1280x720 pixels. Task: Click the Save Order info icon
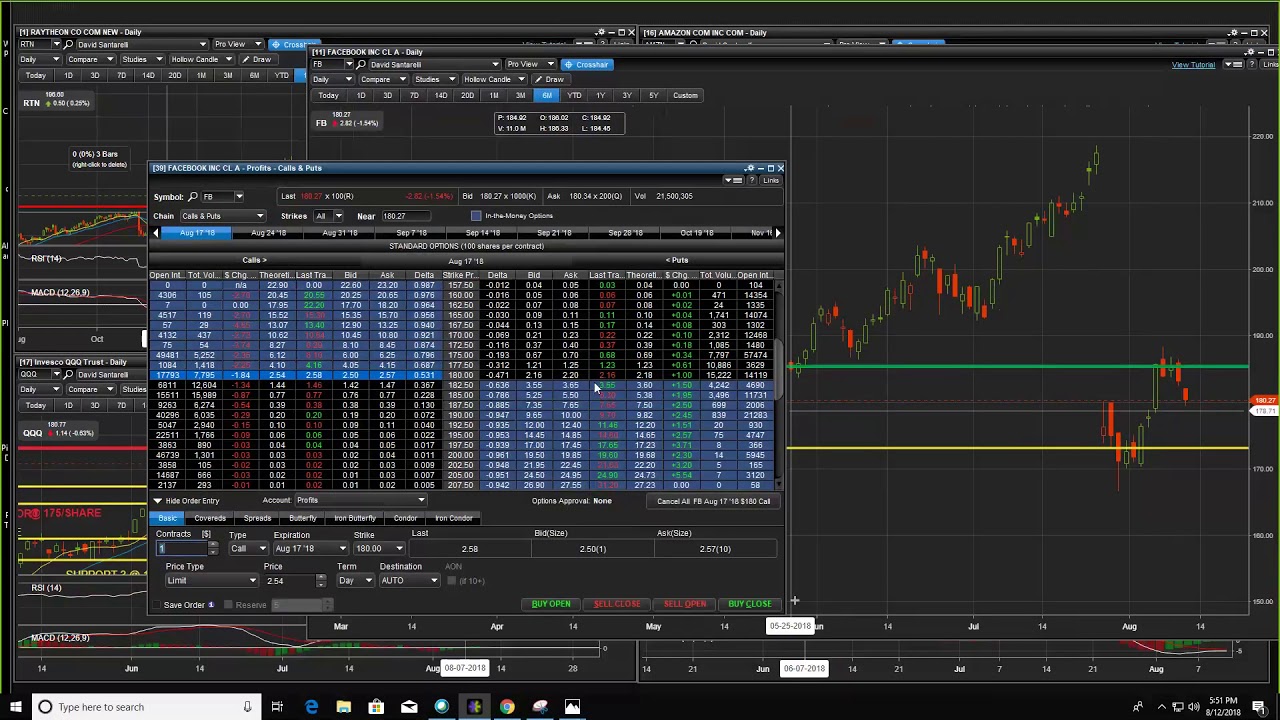coord(211,605)
